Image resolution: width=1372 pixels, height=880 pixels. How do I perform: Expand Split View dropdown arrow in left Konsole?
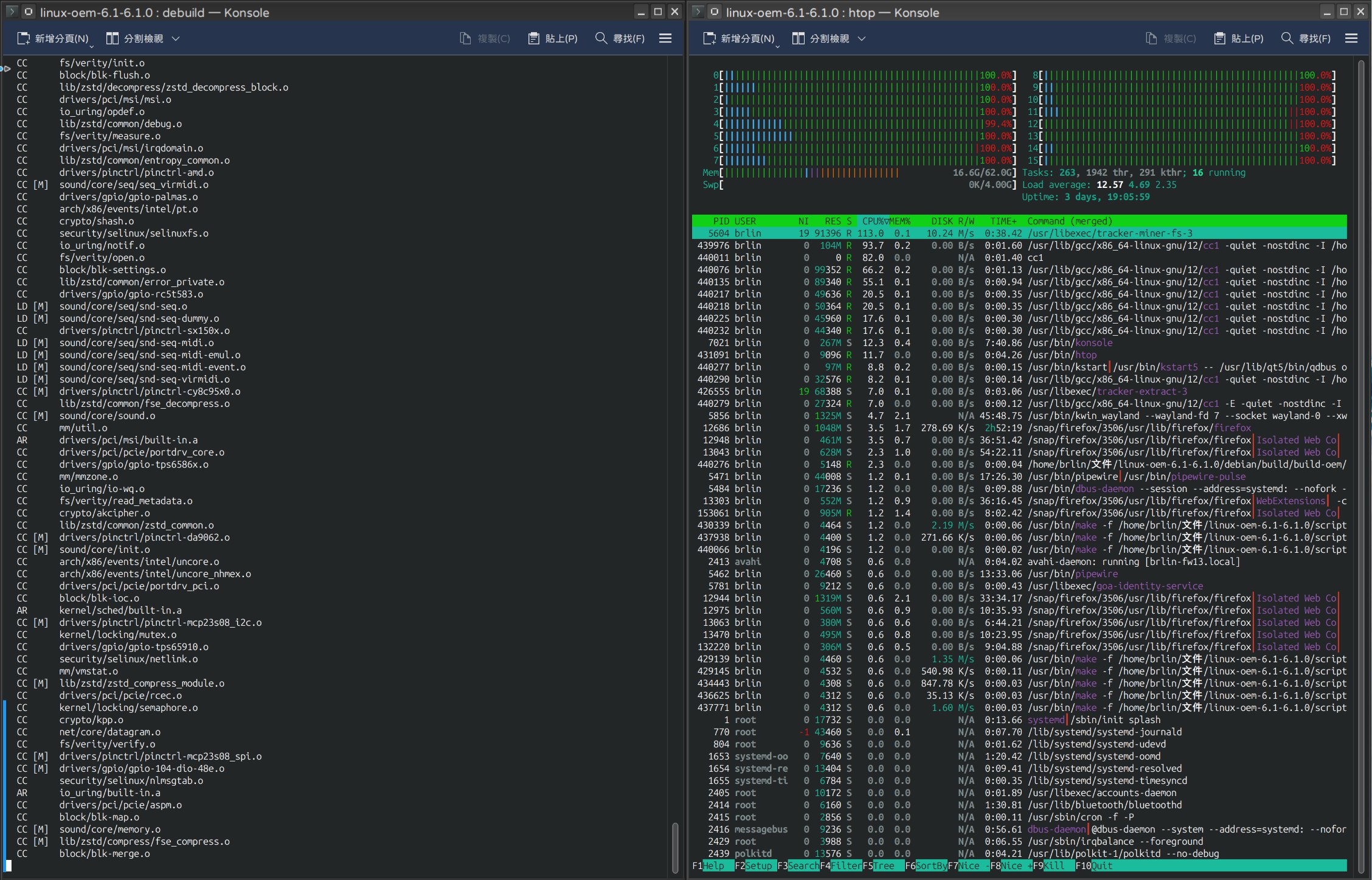click(x=176, y=38)
